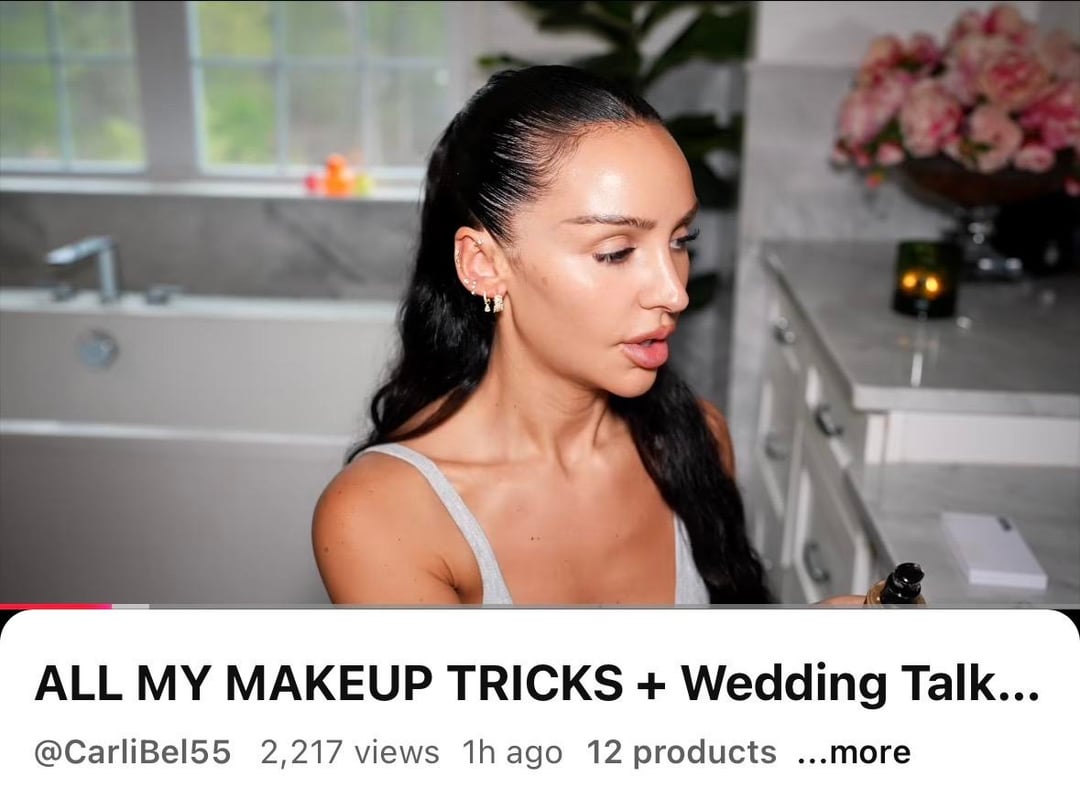Click the "2,217 views" count
Viewport: 1080px width, 809px height.
(x=350, y=752)
